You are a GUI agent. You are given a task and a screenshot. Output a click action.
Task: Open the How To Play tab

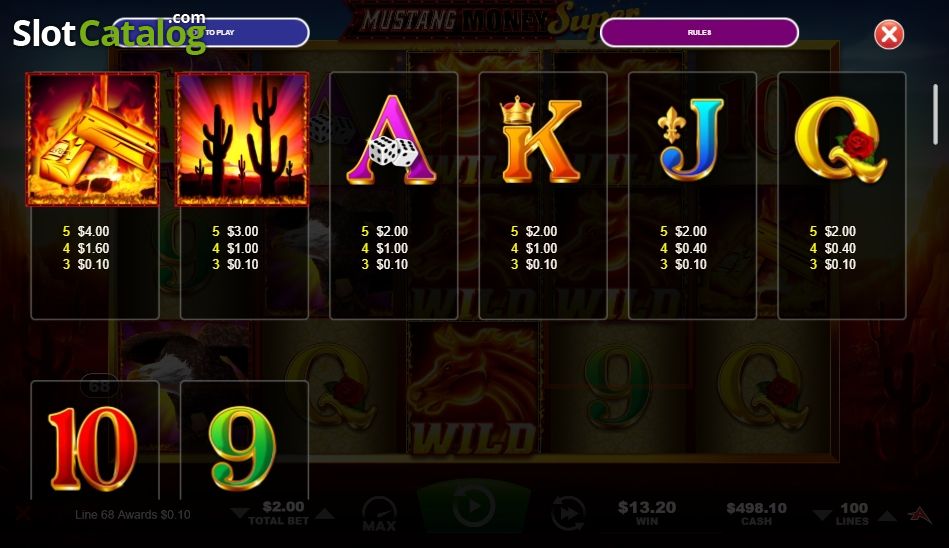[211, 32]
